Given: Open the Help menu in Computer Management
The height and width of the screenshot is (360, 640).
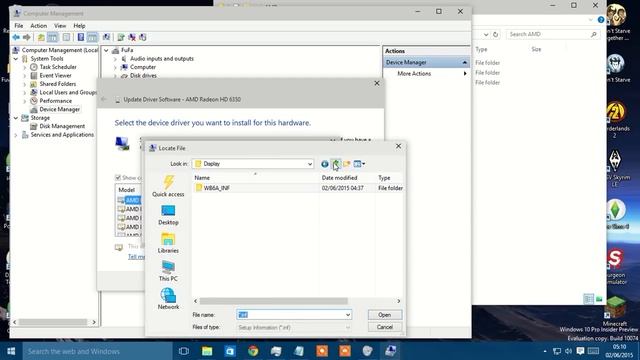Looking at the screenshot, I should click(79, 26).
